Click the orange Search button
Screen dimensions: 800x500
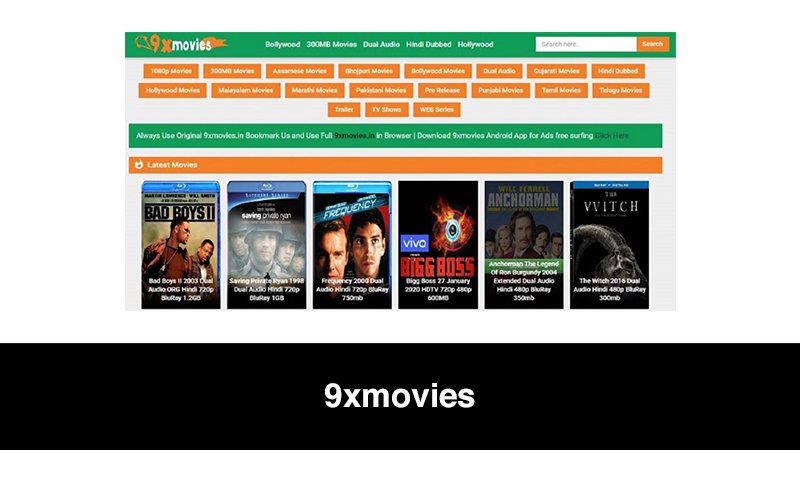[653, 44]
